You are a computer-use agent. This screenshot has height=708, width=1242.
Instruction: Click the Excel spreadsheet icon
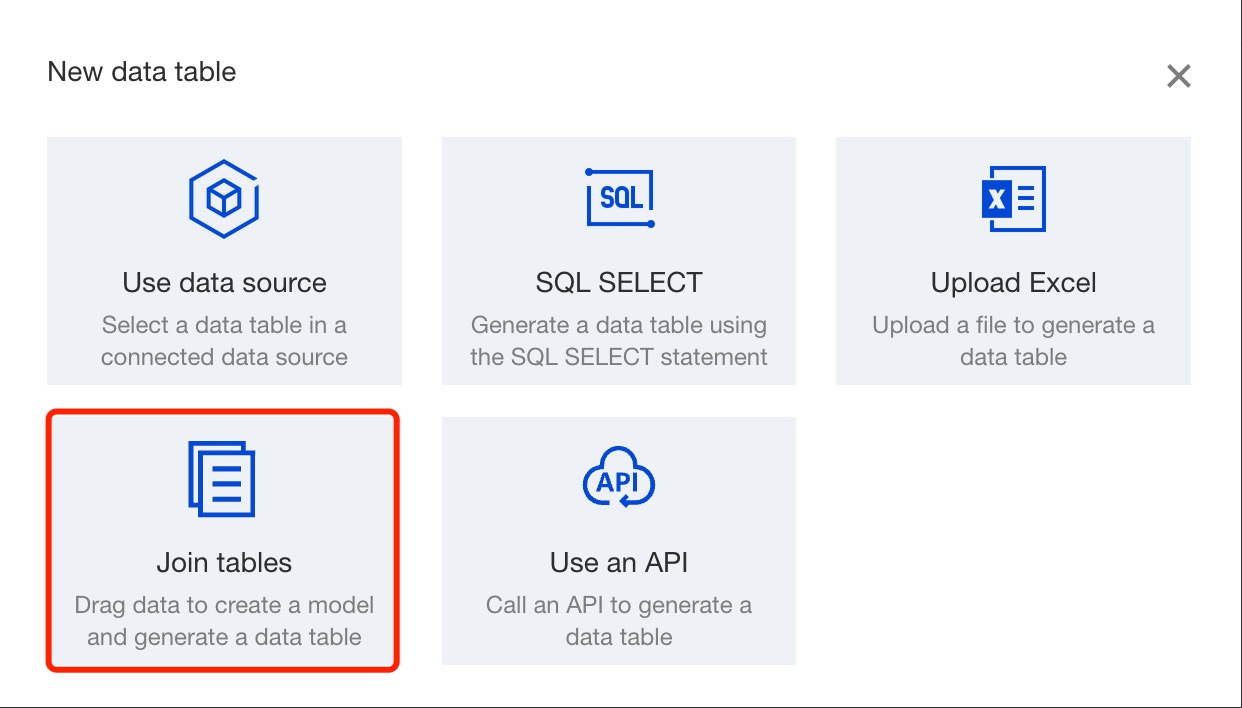pyautogui.click(x=1013, y=199)
